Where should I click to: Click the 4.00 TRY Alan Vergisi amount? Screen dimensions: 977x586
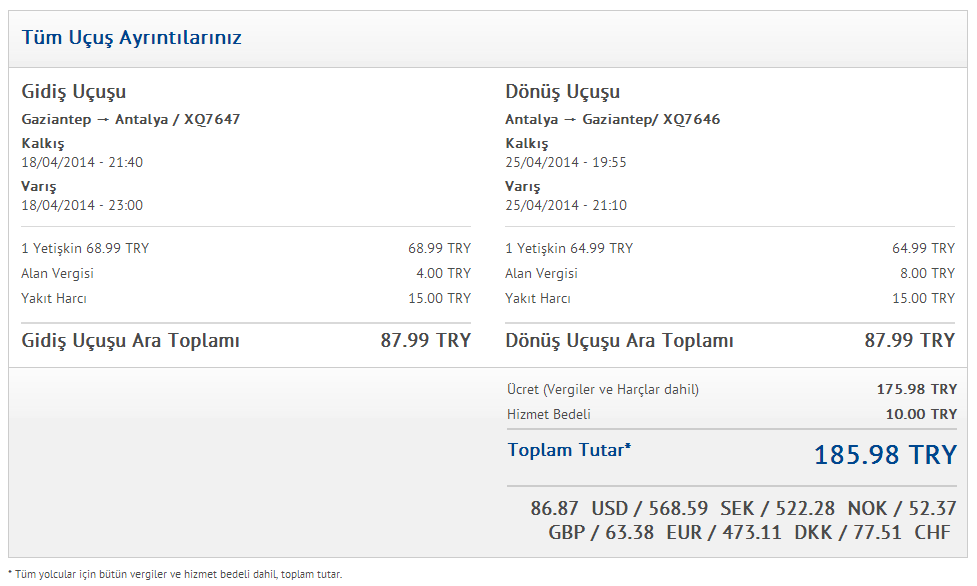(444, 273)
